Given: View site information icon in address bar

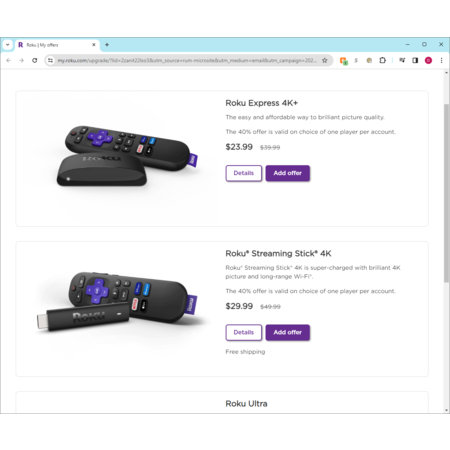Looking at the screenshot, I should [x=50, y=60].
